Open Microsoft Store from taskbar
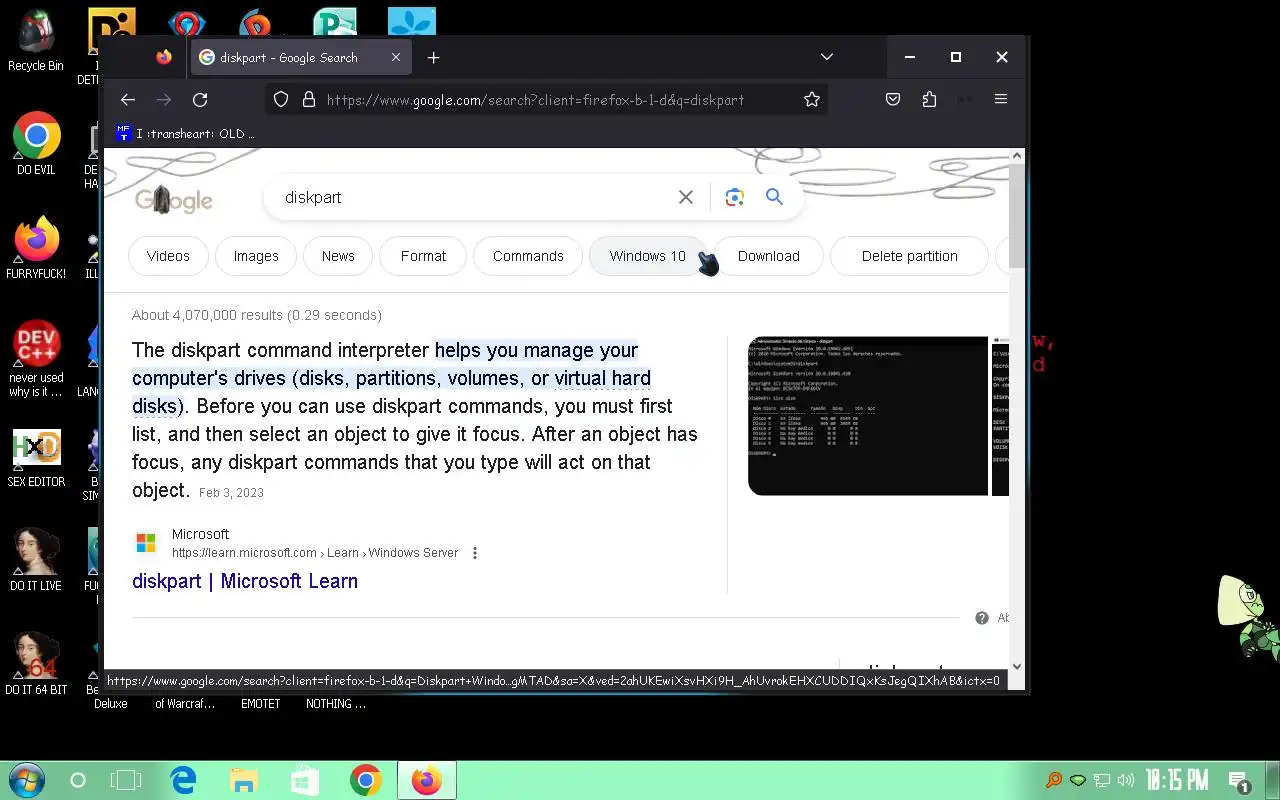1280x800 pixels. 304,780
